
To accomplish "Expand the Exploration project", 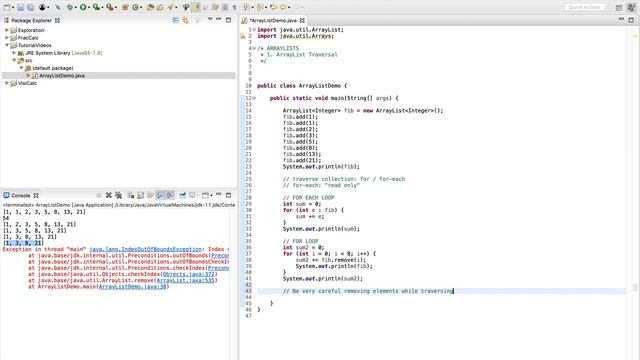I will click(7, 30).
